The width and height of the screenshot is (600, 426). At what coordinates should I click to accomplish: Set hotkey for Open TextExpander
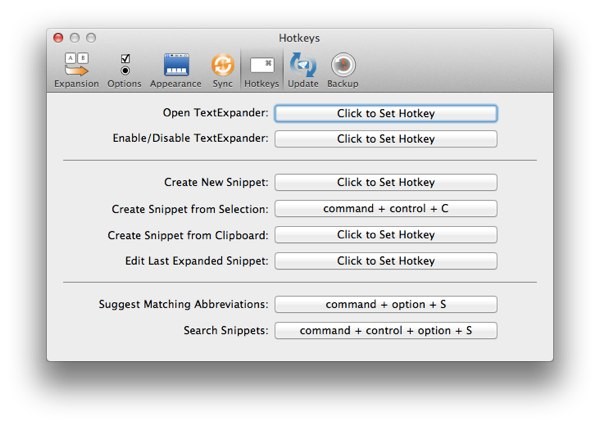386,113
